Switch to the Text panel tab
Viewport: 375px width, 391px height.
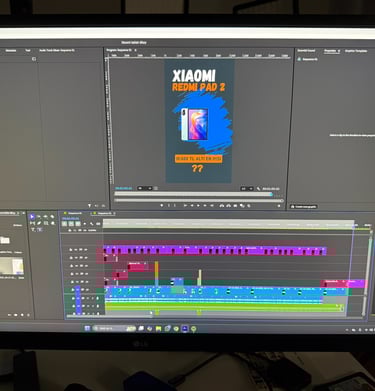pyautogui.click(x=28, y=51)
